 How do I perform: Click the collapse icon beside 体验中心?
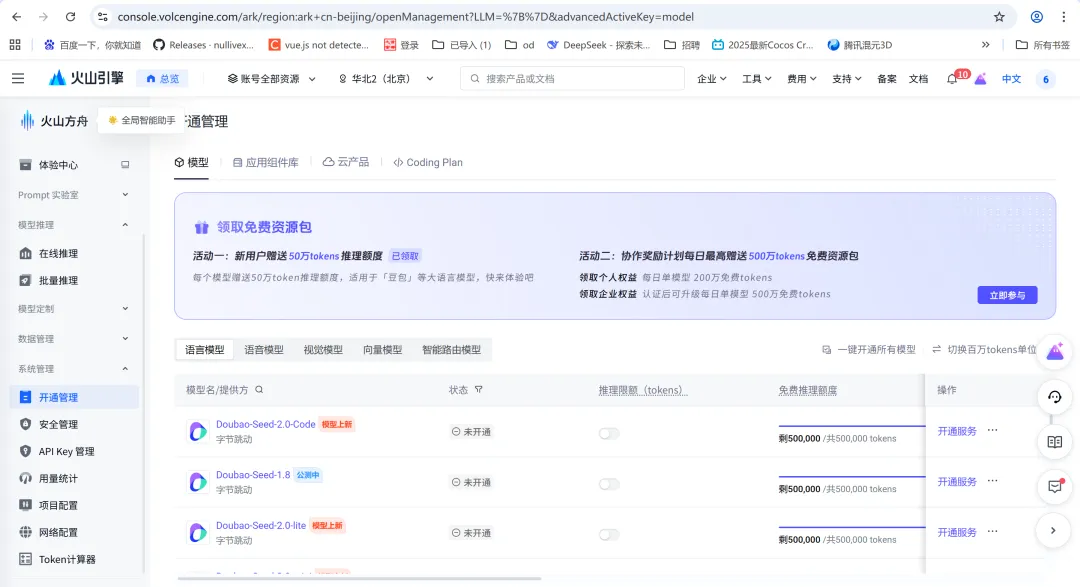pos(125,165)
